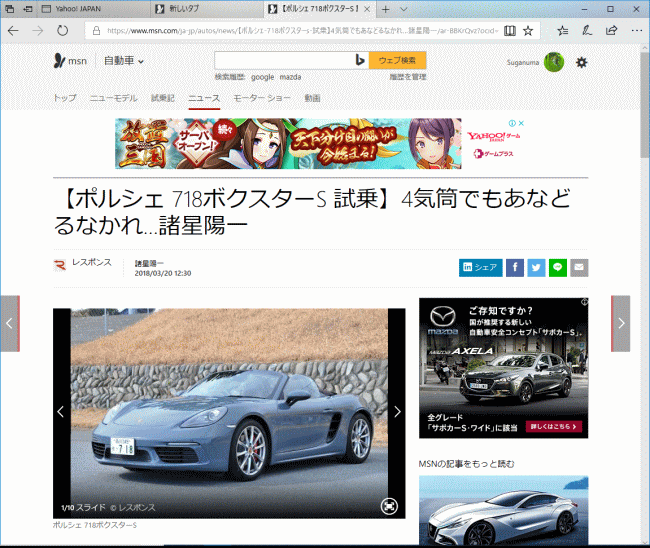Open silver concept car article thumbnail
650x548 pixels.
pyautogui.click(x=503, y=510)
